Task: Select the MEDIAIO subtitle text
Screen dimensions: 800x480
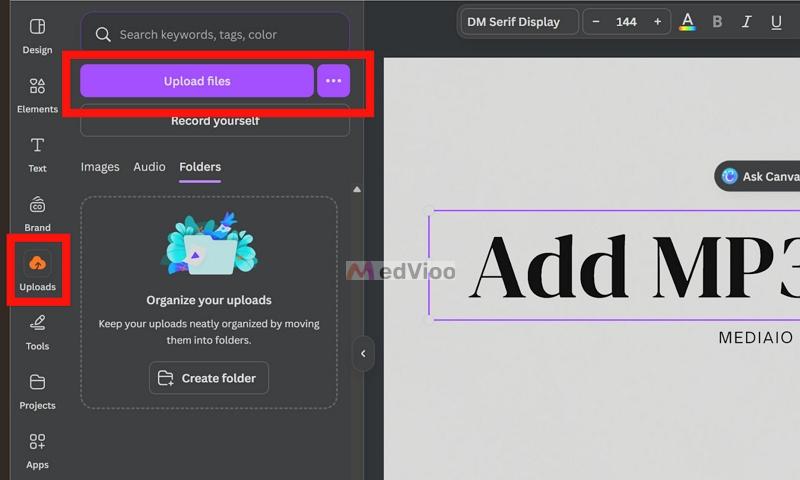Action: (x=756, y=338)
